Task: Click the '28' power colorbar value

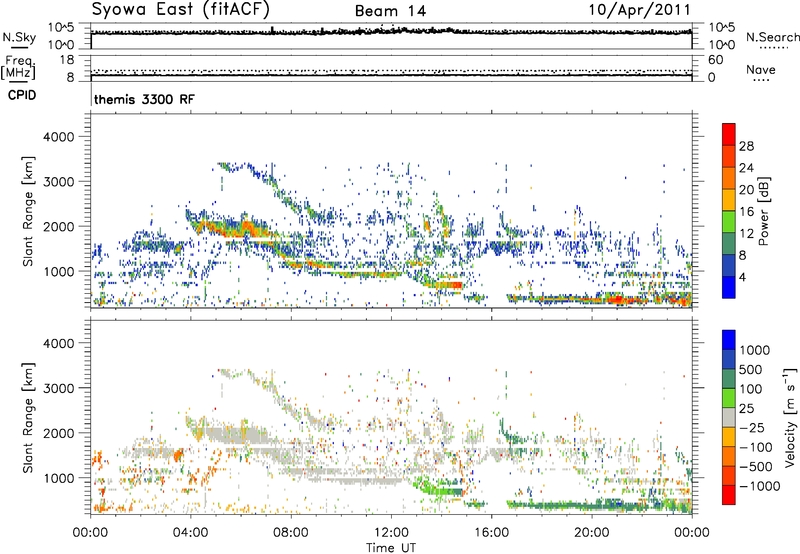Action: [x=746, y=146]
